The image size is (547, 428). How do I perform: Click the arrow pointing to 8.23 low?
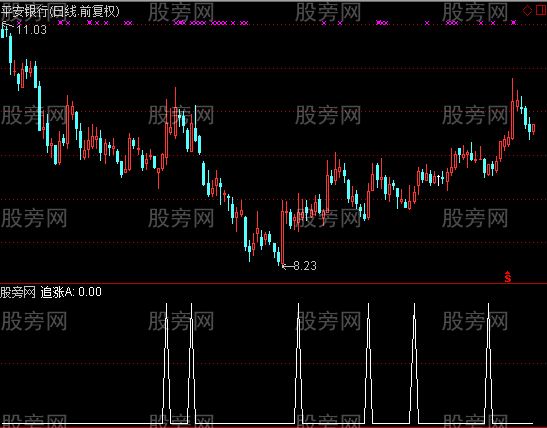tap(287, 266)
